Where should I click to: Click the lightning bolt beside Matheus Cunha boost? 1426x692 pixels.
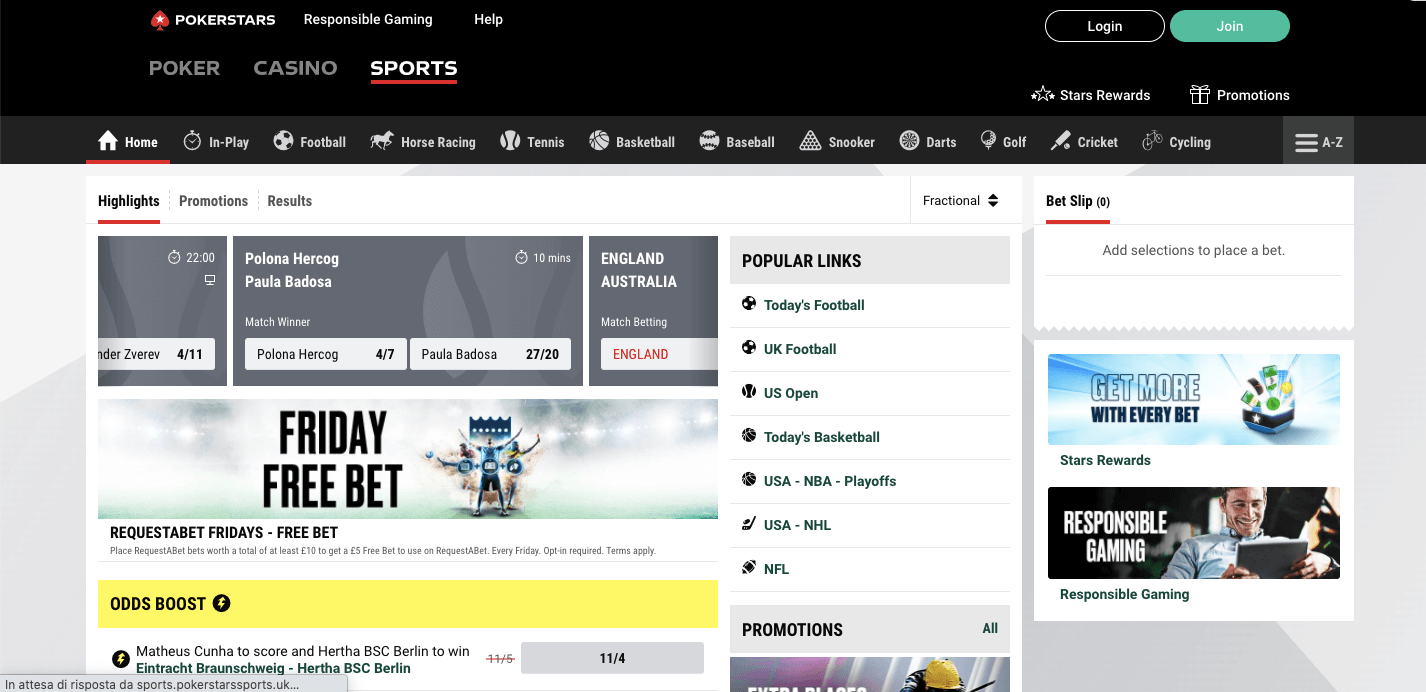point(120,659)
